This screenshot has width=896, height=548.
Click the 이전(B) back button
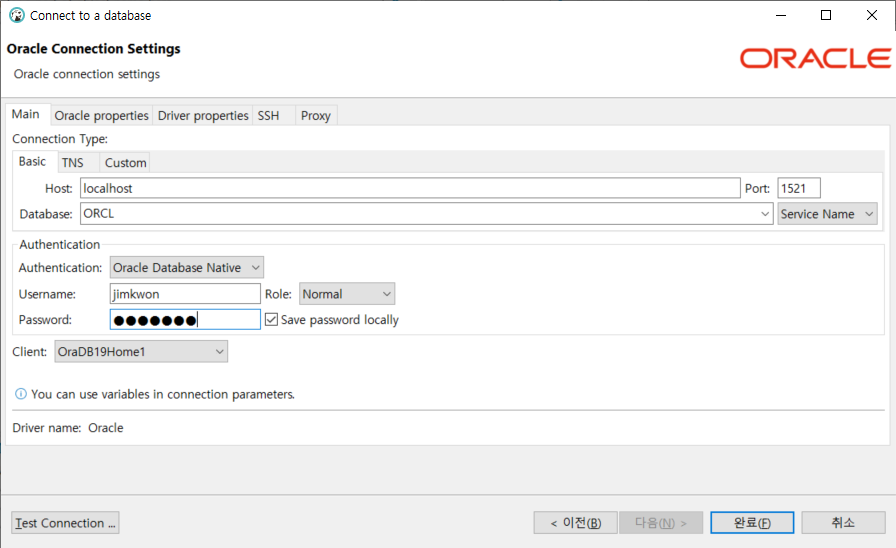(x=575, y=523)
